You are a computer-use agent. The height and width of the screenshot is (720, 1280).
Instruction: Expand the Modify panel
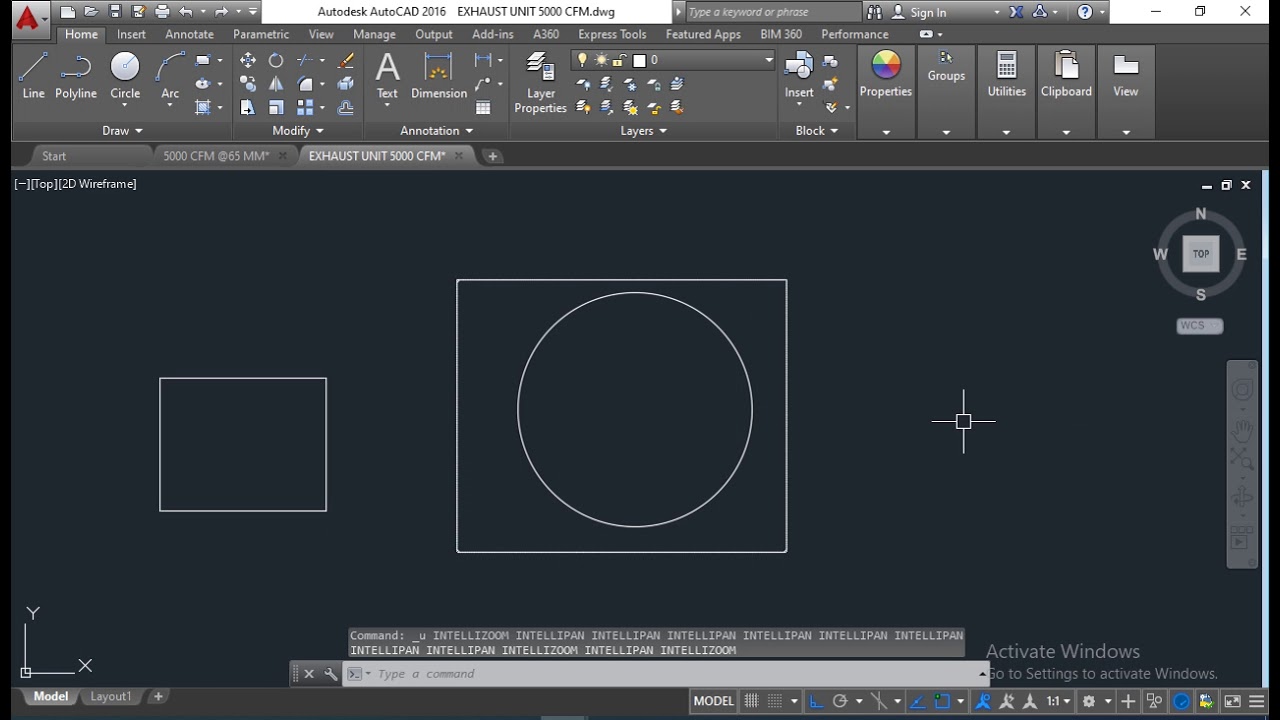pos(298,131)
